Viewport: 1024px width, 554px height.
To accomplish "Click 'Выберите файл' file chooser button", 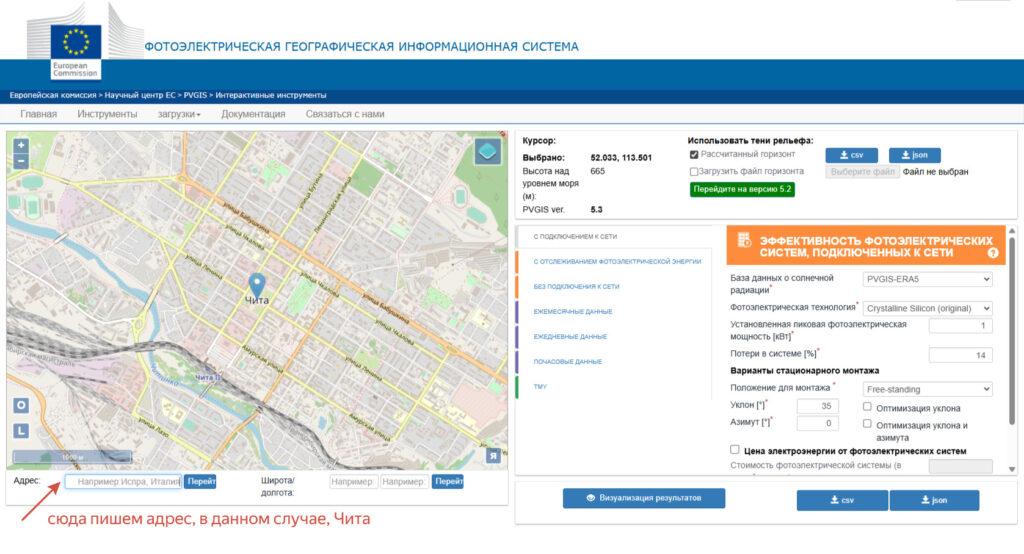I will [x=862, y=172].
